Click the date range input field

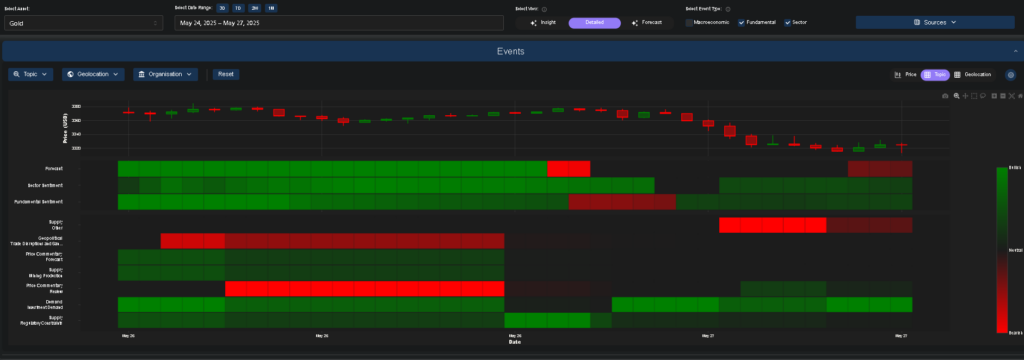click(x=339, y=23)
